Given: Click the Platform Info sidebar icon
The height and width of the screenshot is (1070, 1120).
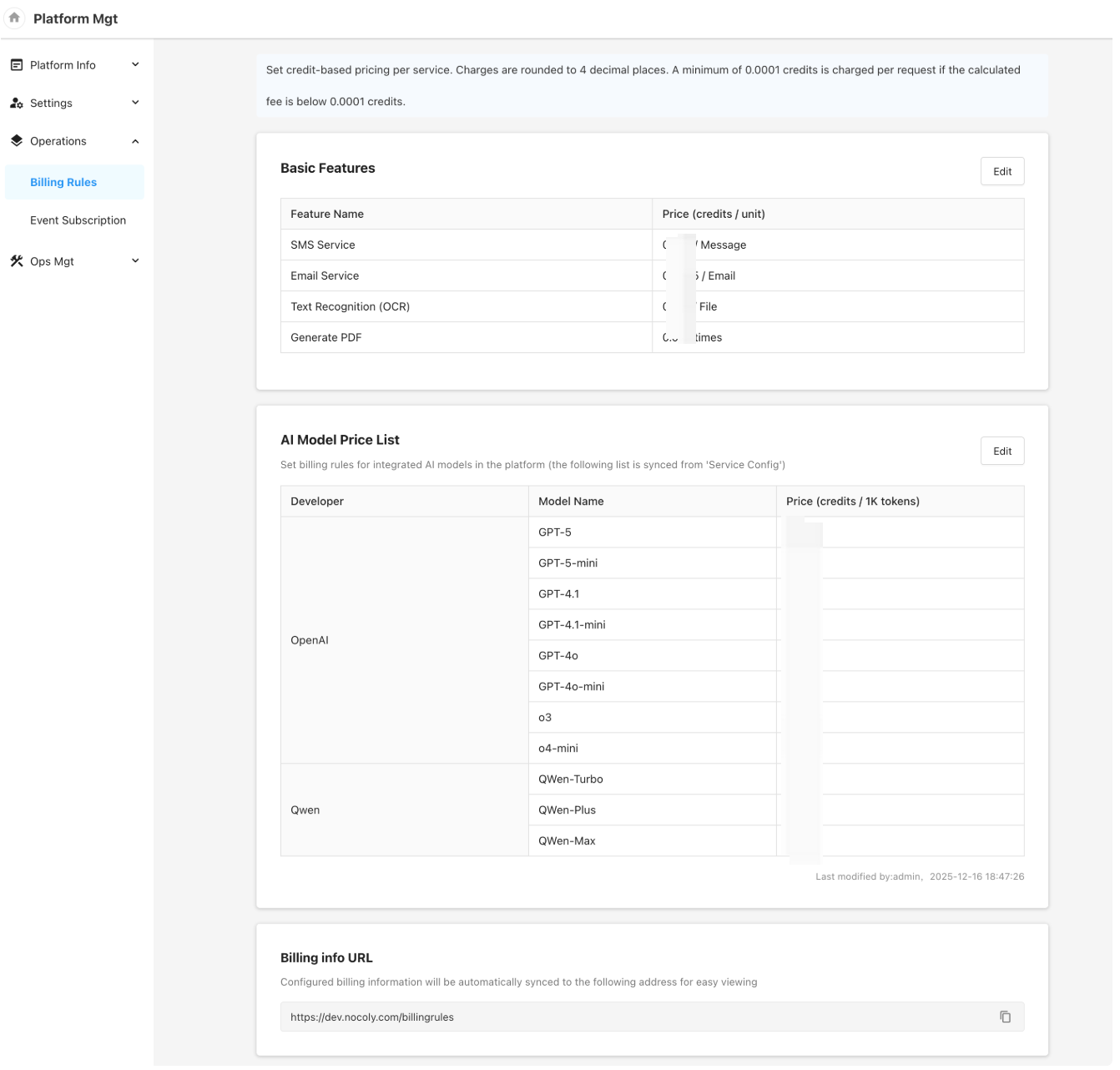Looking at the screenshot, I should [17, 65].
